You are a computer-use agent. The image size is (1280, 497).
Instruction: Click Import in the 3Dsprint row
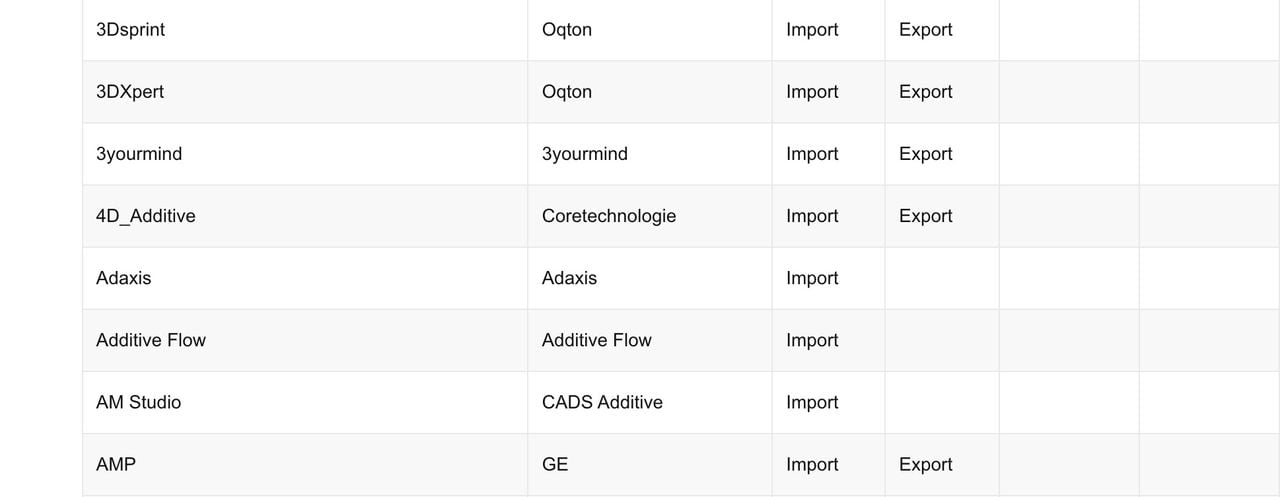pyautogui.click(x=812, y=30)
